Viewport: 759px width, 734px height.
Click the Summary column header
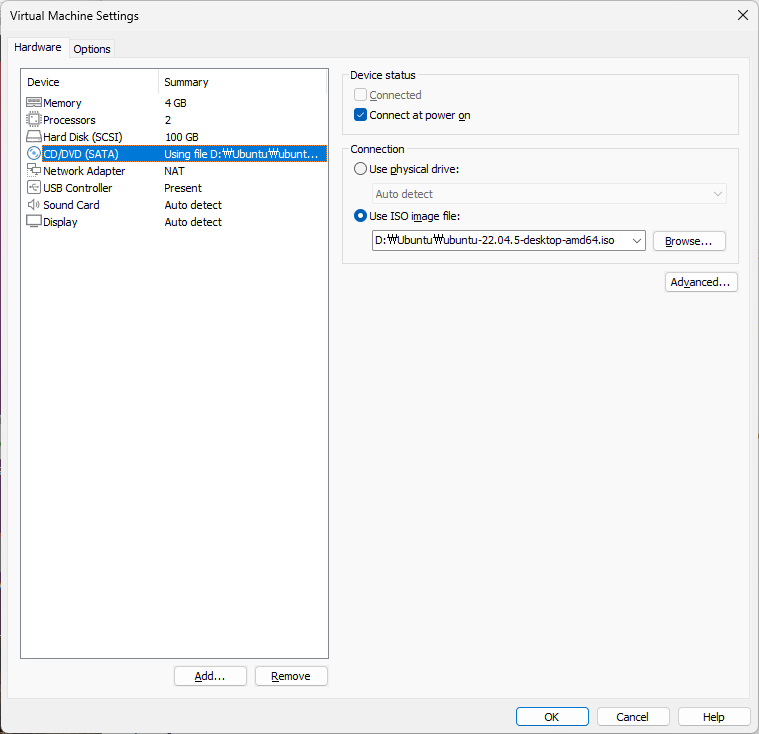pyautogui.click(x=186, y=82)
